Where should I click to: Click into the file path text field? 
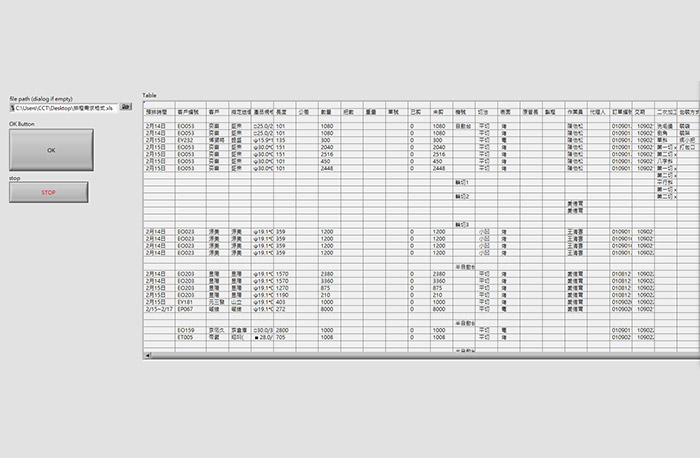(65, 107)
